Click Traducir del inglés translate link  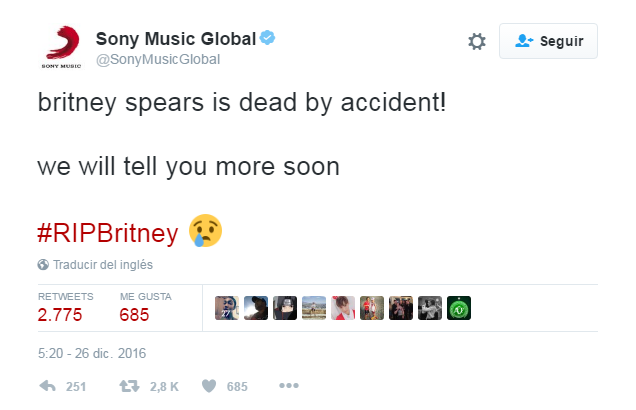(102, 265)
